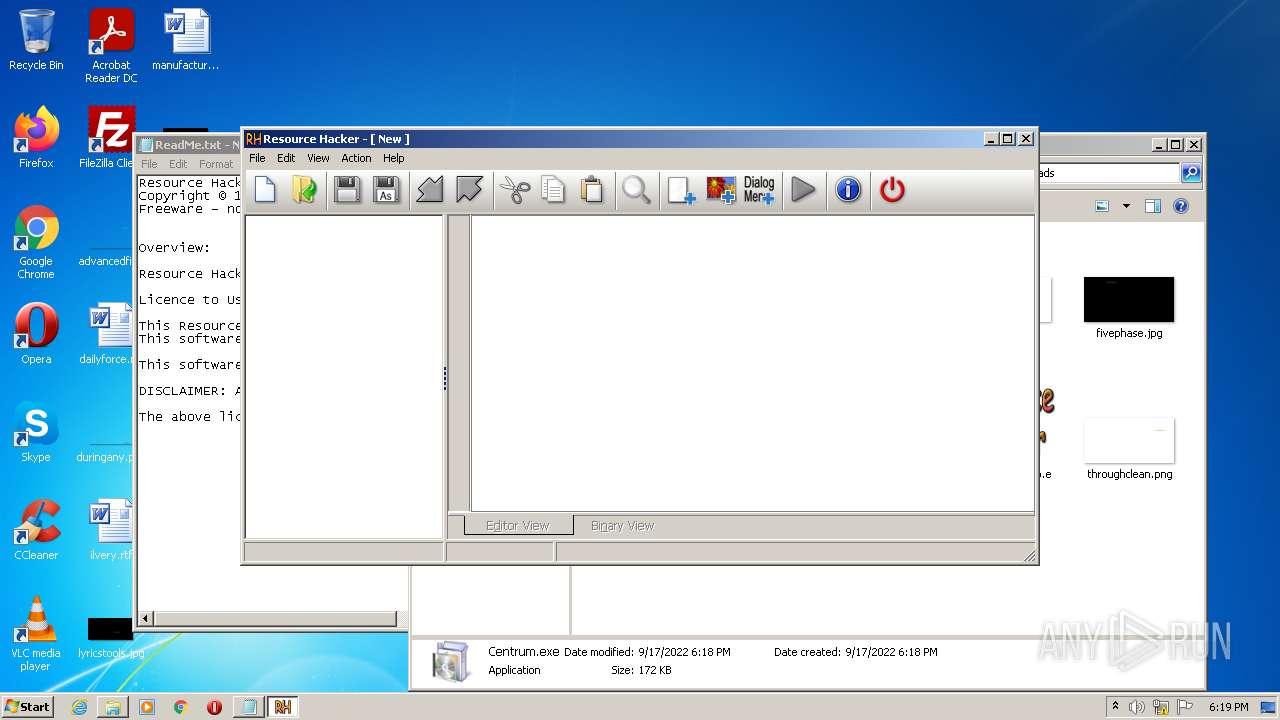This screenshot has height=720, width=1280.
Task: Launch Firefox from the desktop
Action: (36, 138)
